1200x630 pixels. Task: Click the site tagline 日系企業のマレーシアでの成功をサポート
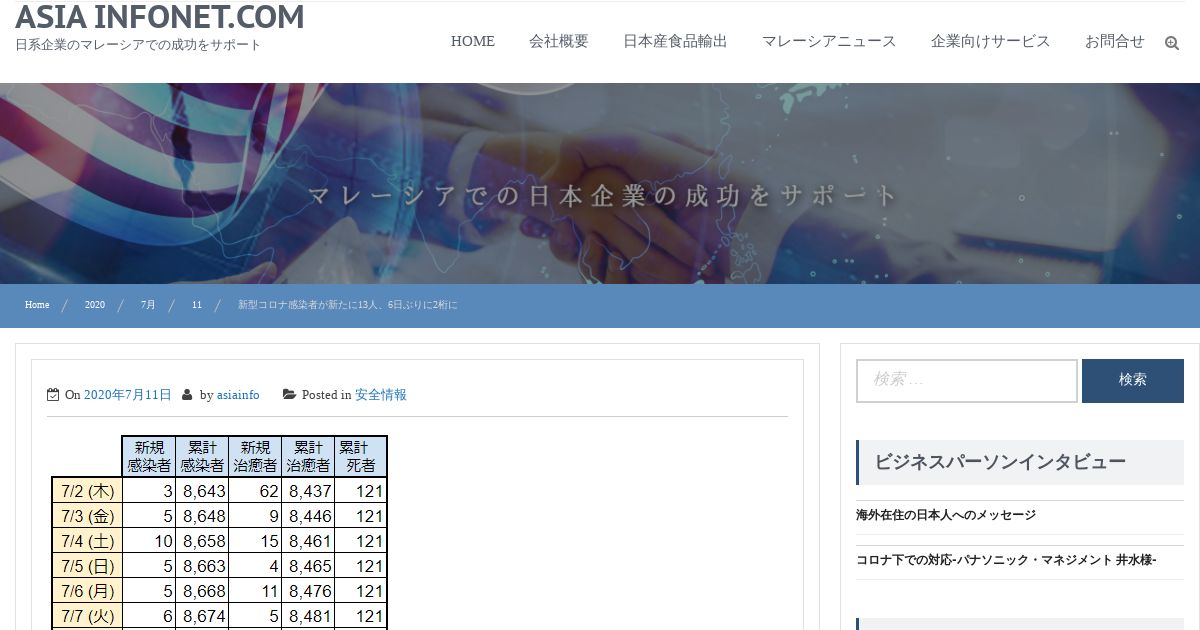tap(138, 45)
